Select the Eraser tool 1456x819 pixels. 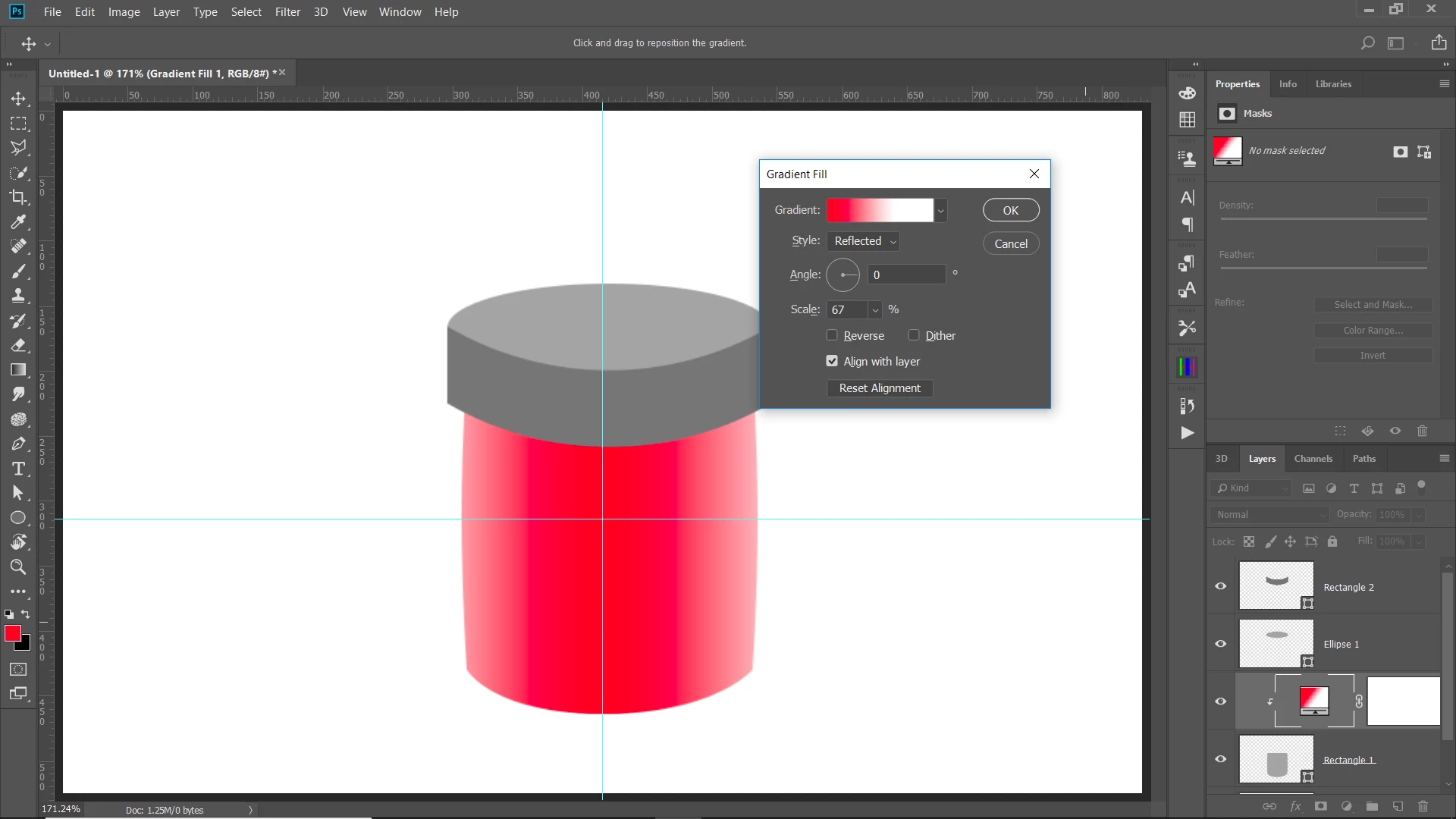click(18, 346)
